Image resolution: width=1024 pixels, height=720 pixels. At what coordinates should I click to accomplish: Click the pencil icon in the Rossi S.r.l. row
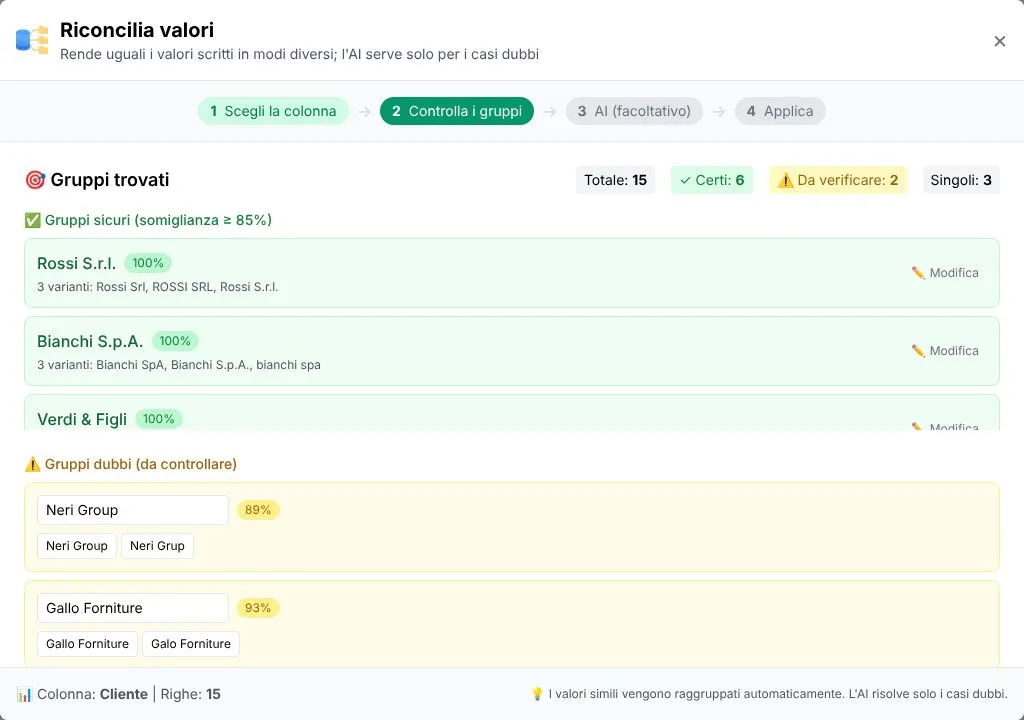point(918,272)
